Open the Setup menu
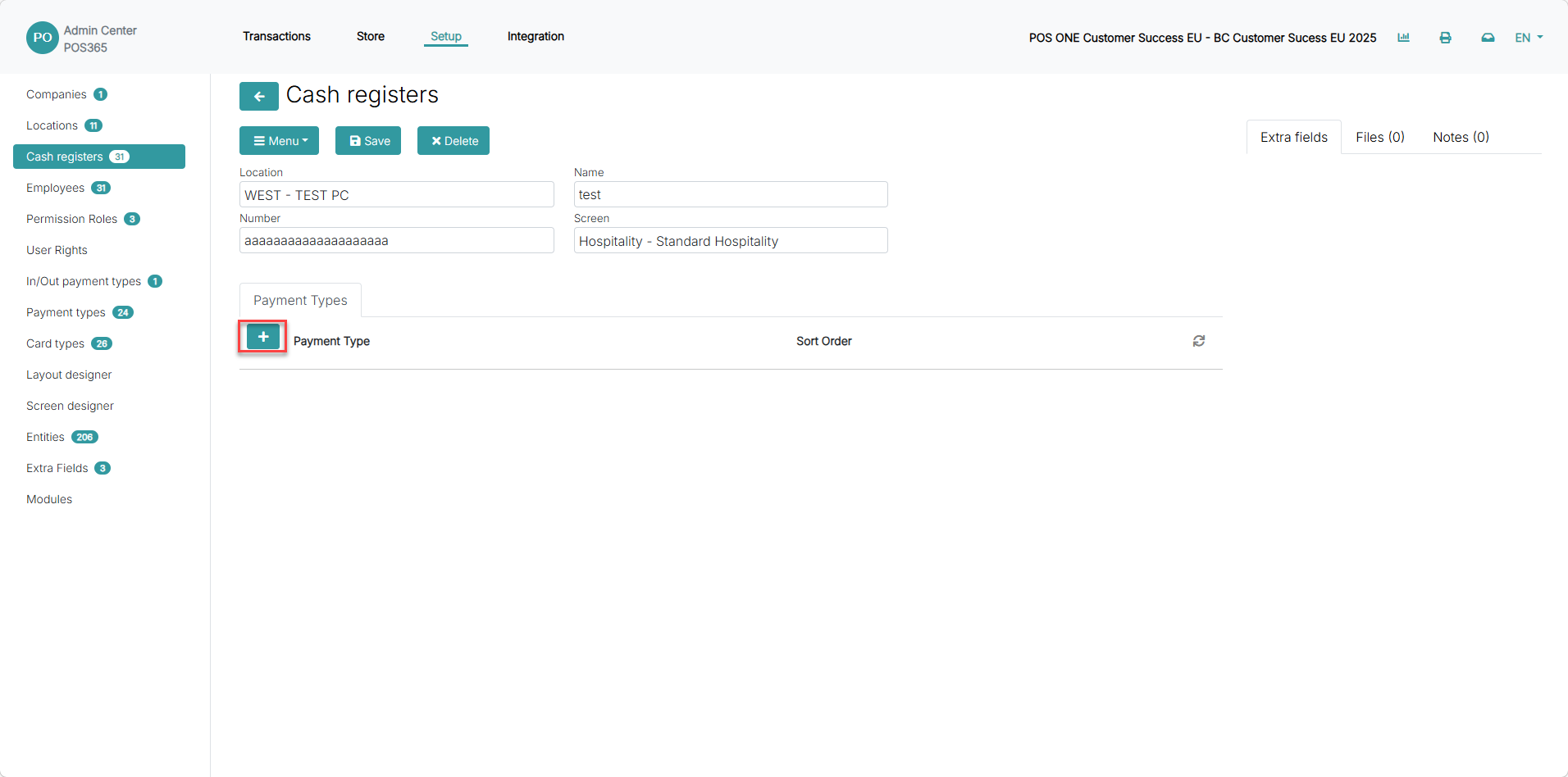The width and height of the screenshot is (1568, 777). click(x=446, y=36)
